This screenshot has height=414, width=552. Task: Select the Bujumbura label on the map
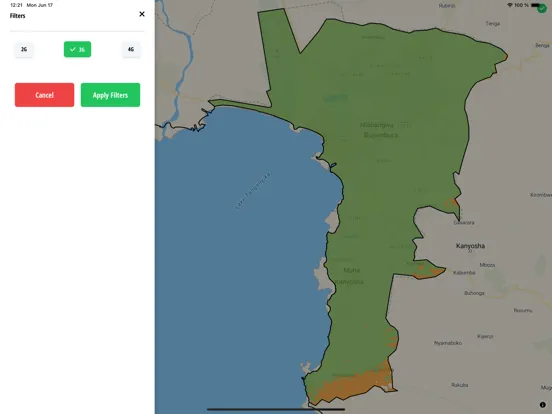pos(381,135)
